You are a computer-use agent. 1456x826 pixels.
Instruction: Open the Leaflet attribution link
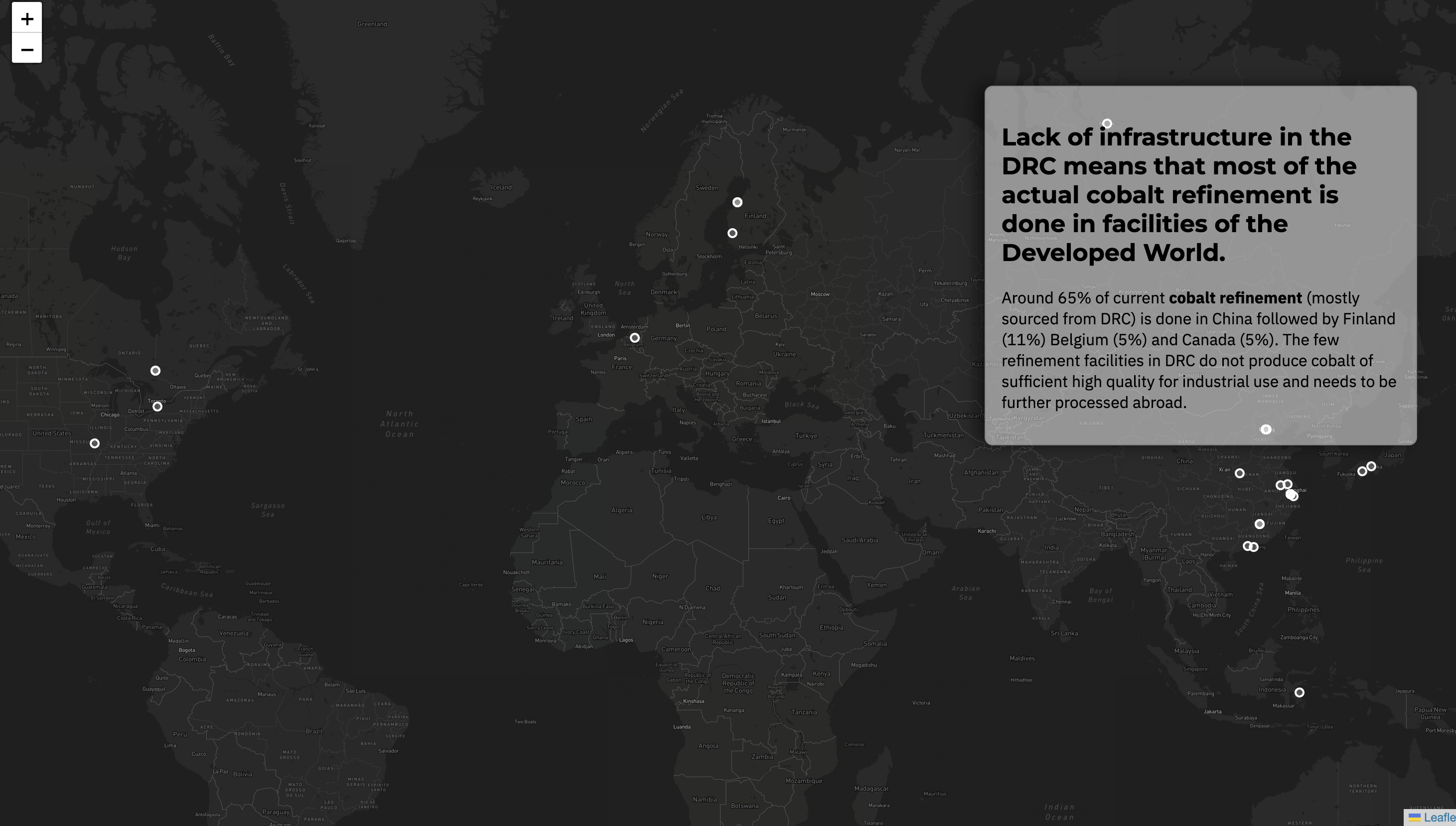click(1439, 818)
